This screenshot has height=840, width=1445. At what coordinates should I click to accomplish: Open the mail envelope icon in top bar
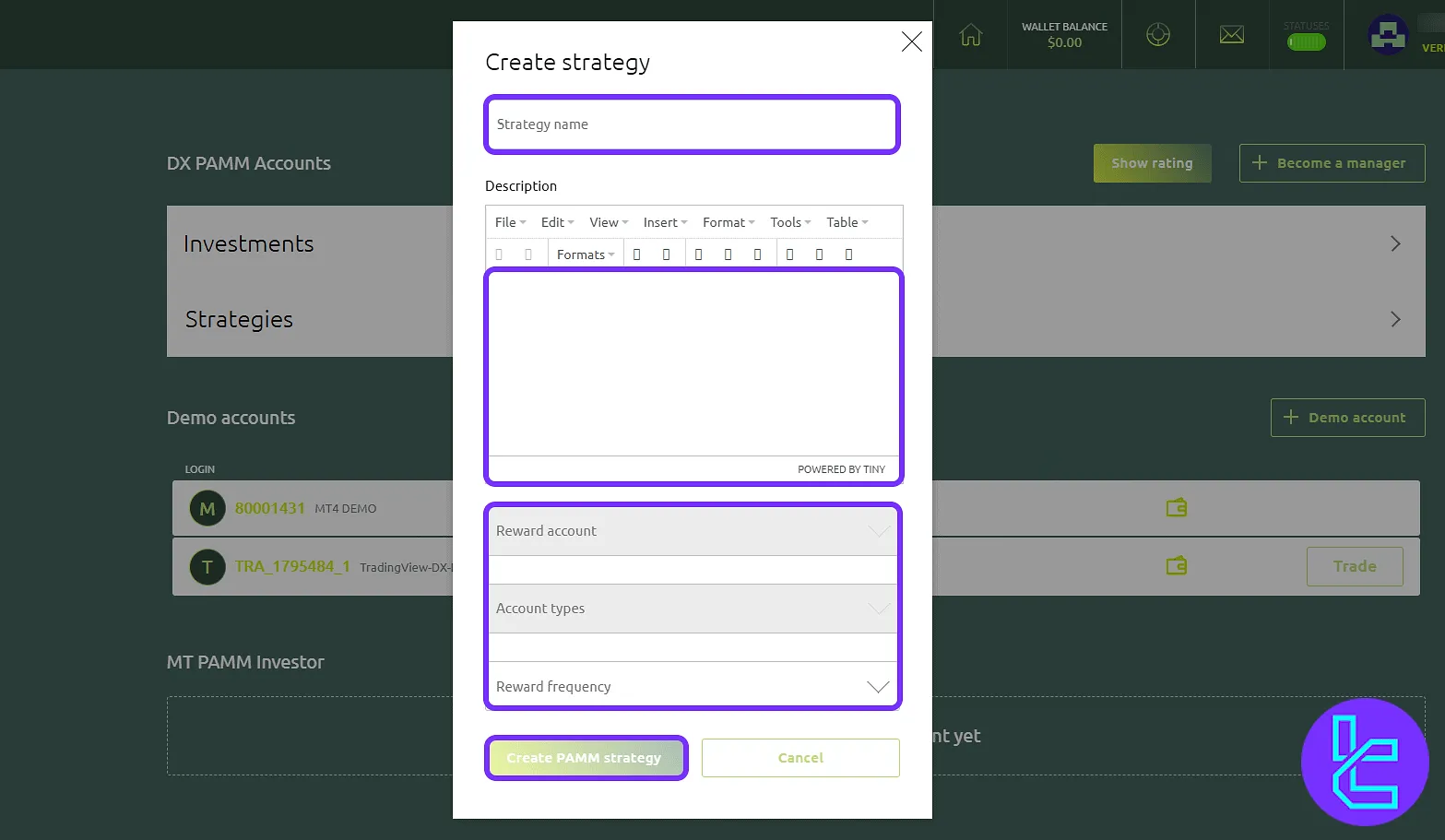(1232, 34)
